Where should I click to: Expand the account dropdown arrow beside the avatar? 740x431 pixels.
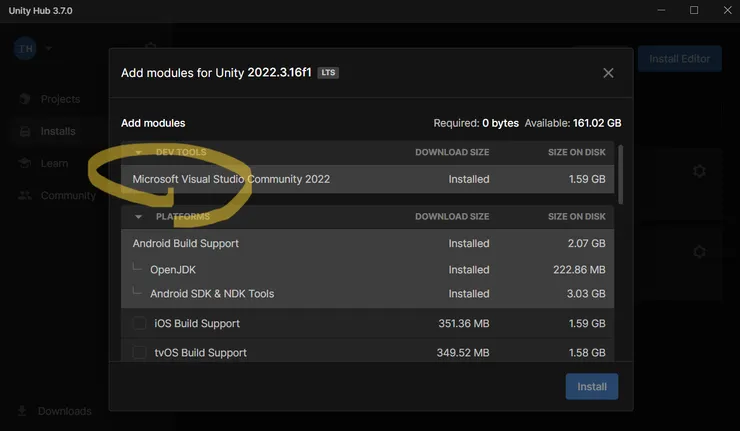point(48,49)
